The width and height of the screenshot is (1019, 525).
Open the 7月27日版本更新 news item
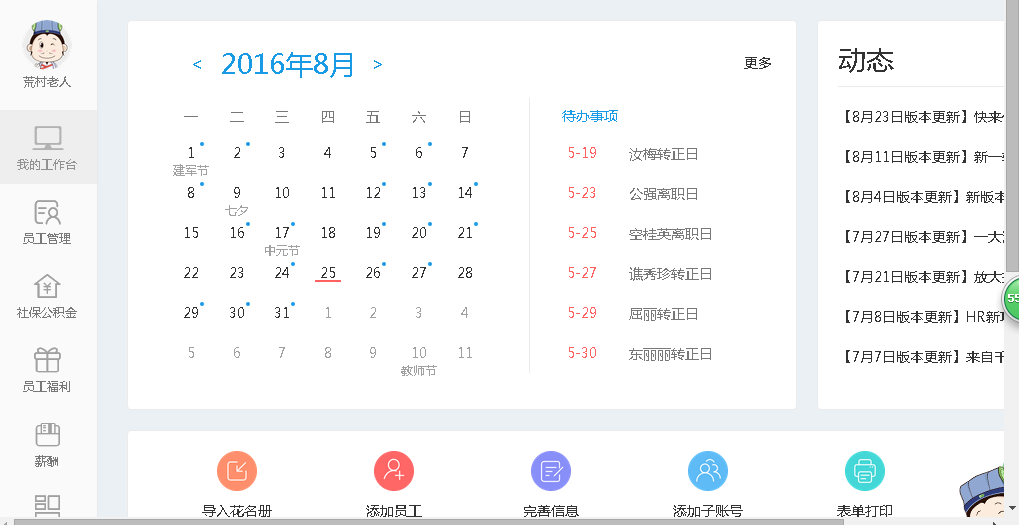[923, 237]
